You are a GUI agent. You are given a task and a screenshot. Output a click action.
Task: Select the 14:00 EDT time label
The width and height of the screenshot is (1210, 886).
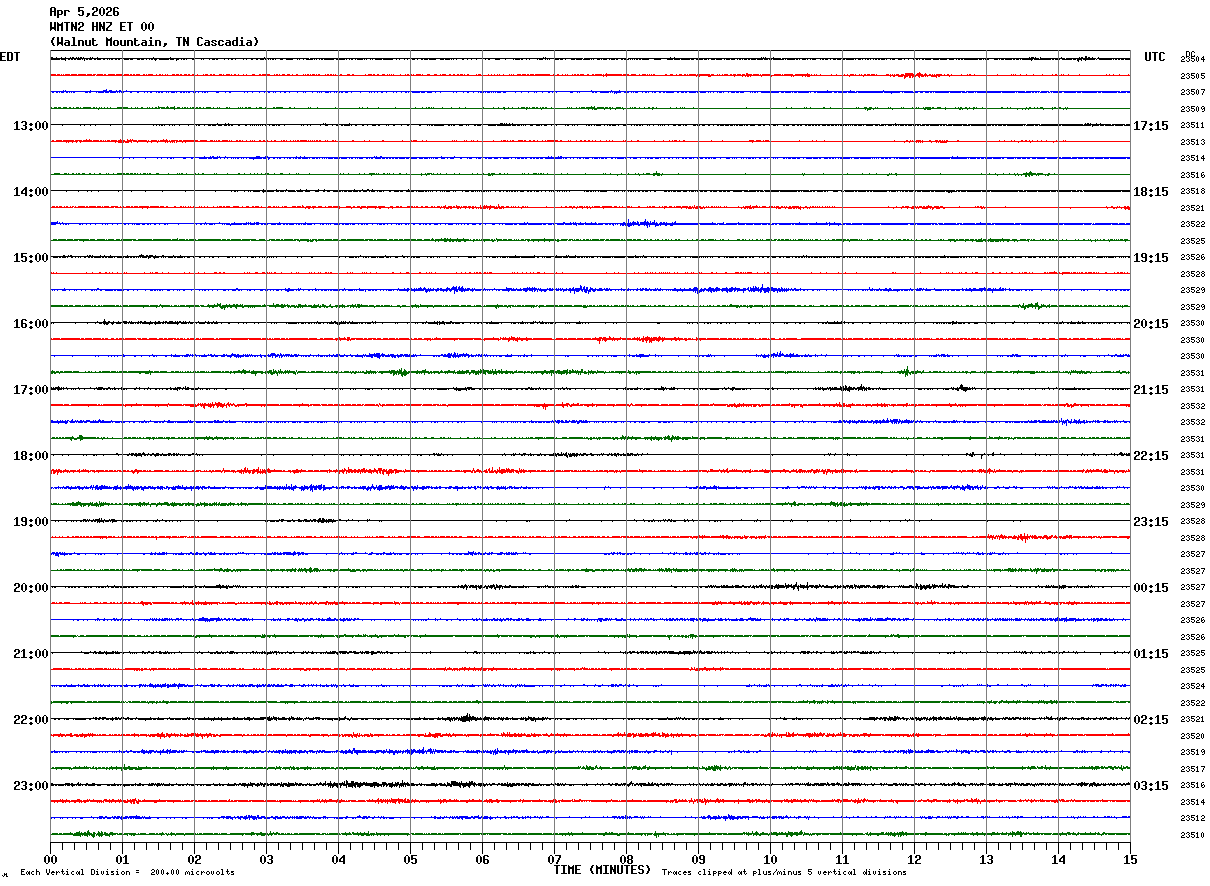(x=30, y=192)
